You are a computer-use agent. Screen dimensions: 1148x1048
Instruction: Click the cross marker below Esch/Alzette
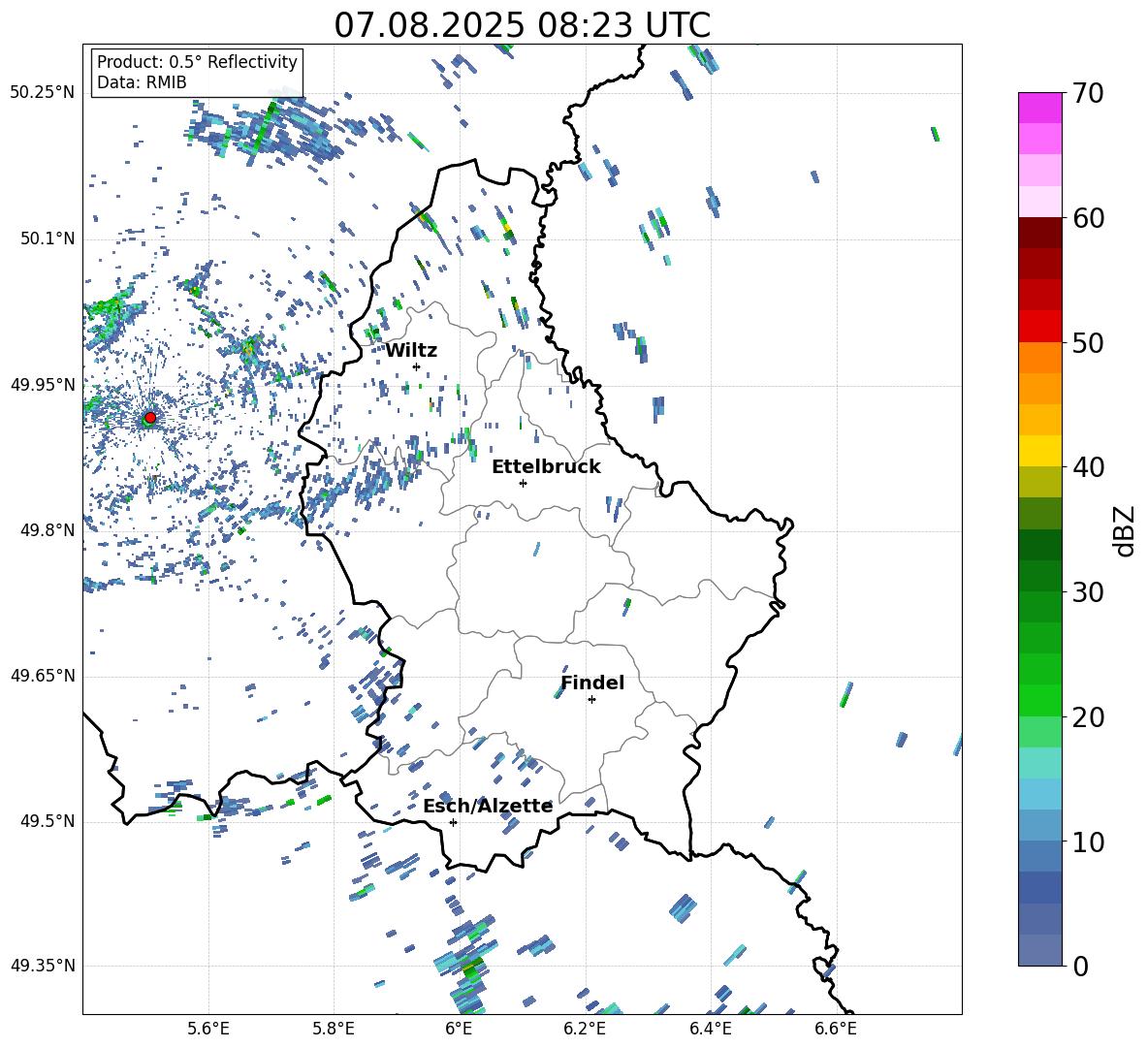click(453, 822)
